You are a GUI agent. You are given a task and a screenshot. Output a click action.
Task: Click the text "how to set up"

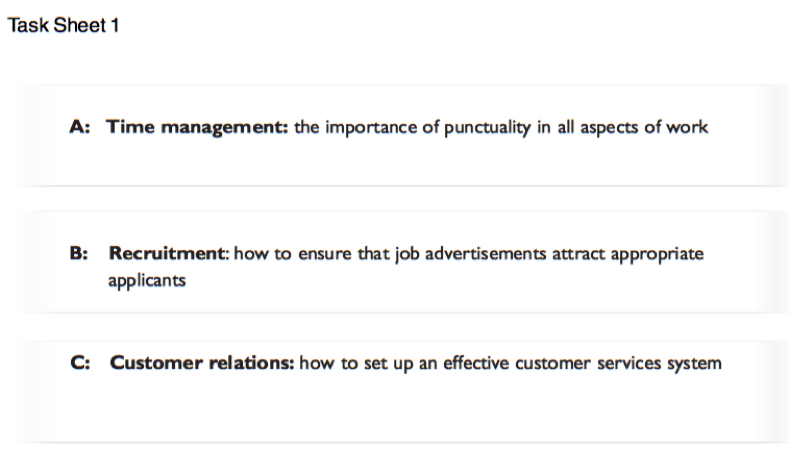[x=349, y=363]
